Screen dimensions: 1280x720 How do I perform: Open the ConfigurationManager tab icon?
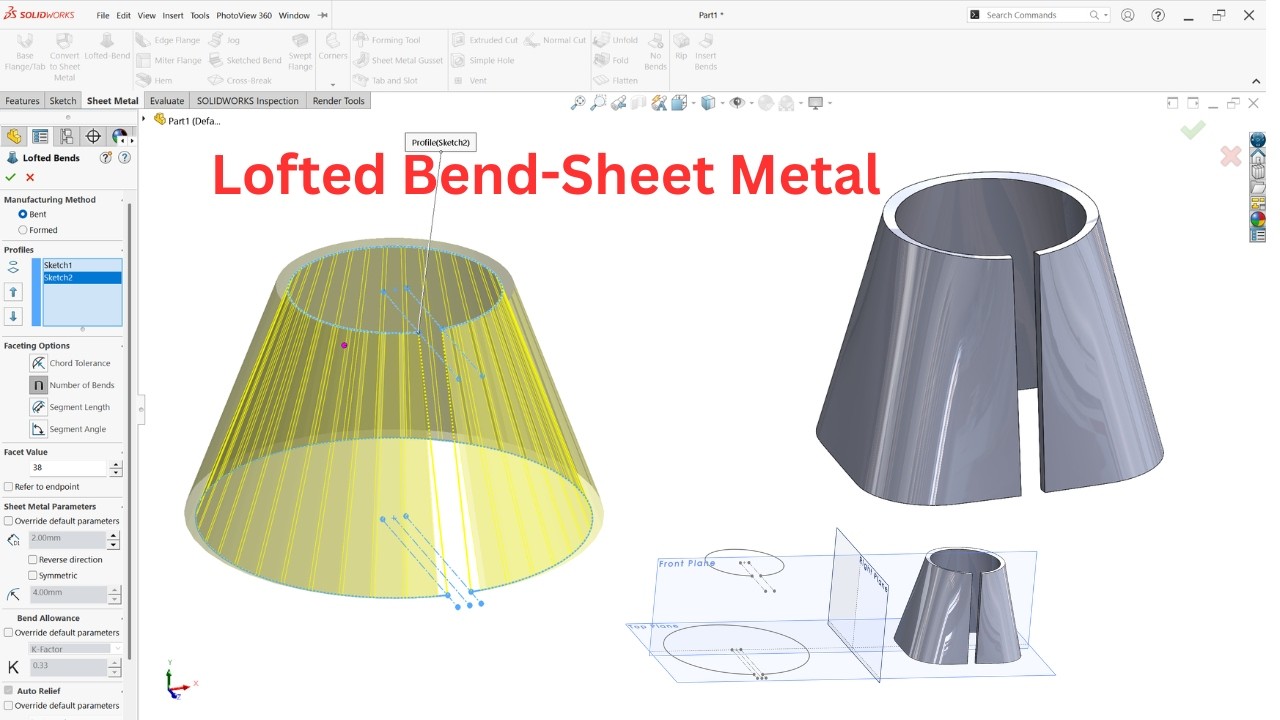coord(66,136)
